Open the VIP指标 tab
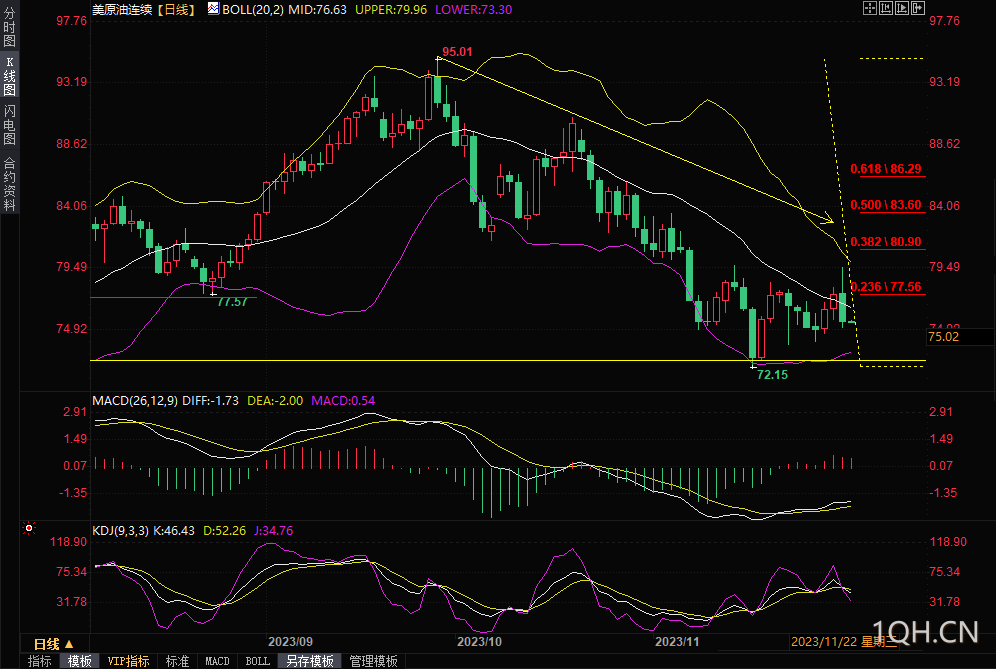The width and height of the screenshot is (996, 669). [x=128, y=661]
